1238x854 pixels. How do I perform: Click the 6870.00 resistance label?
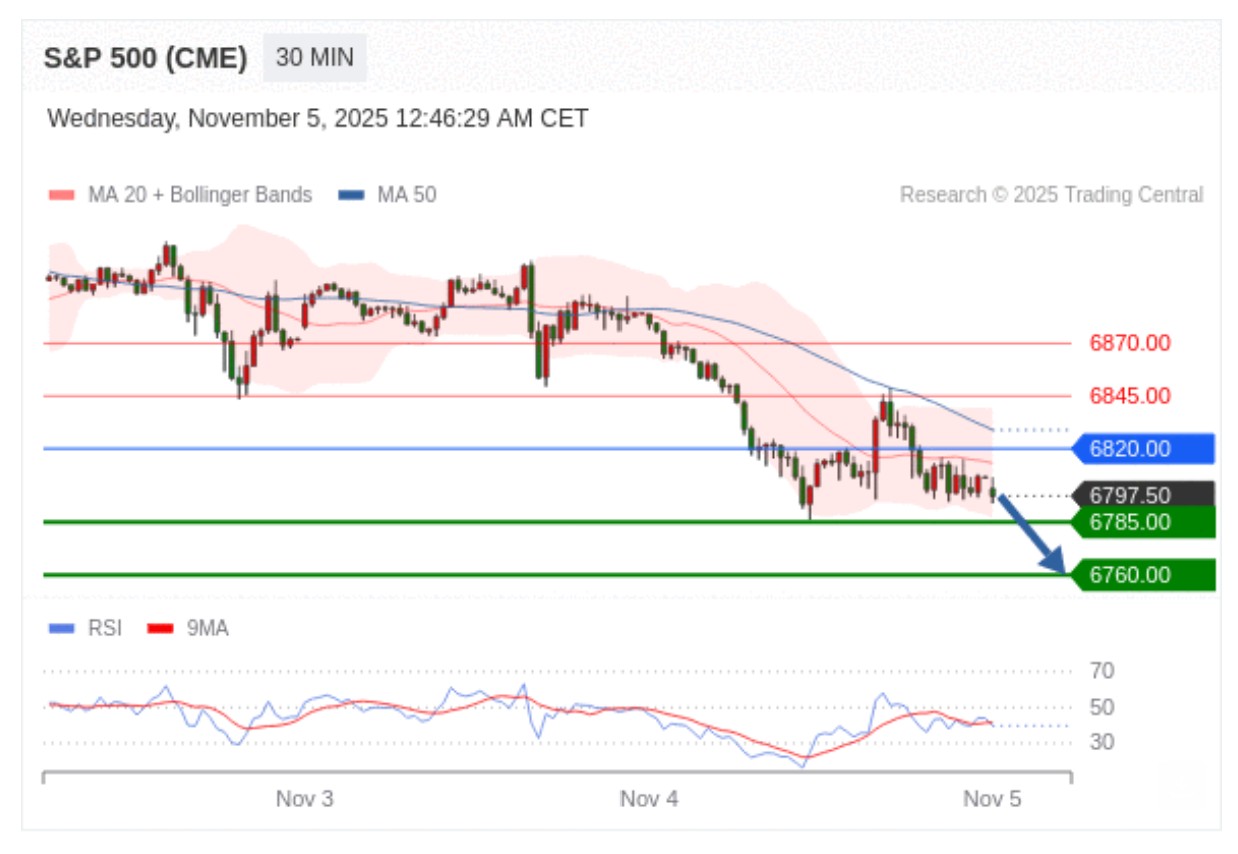[1129, 343]
